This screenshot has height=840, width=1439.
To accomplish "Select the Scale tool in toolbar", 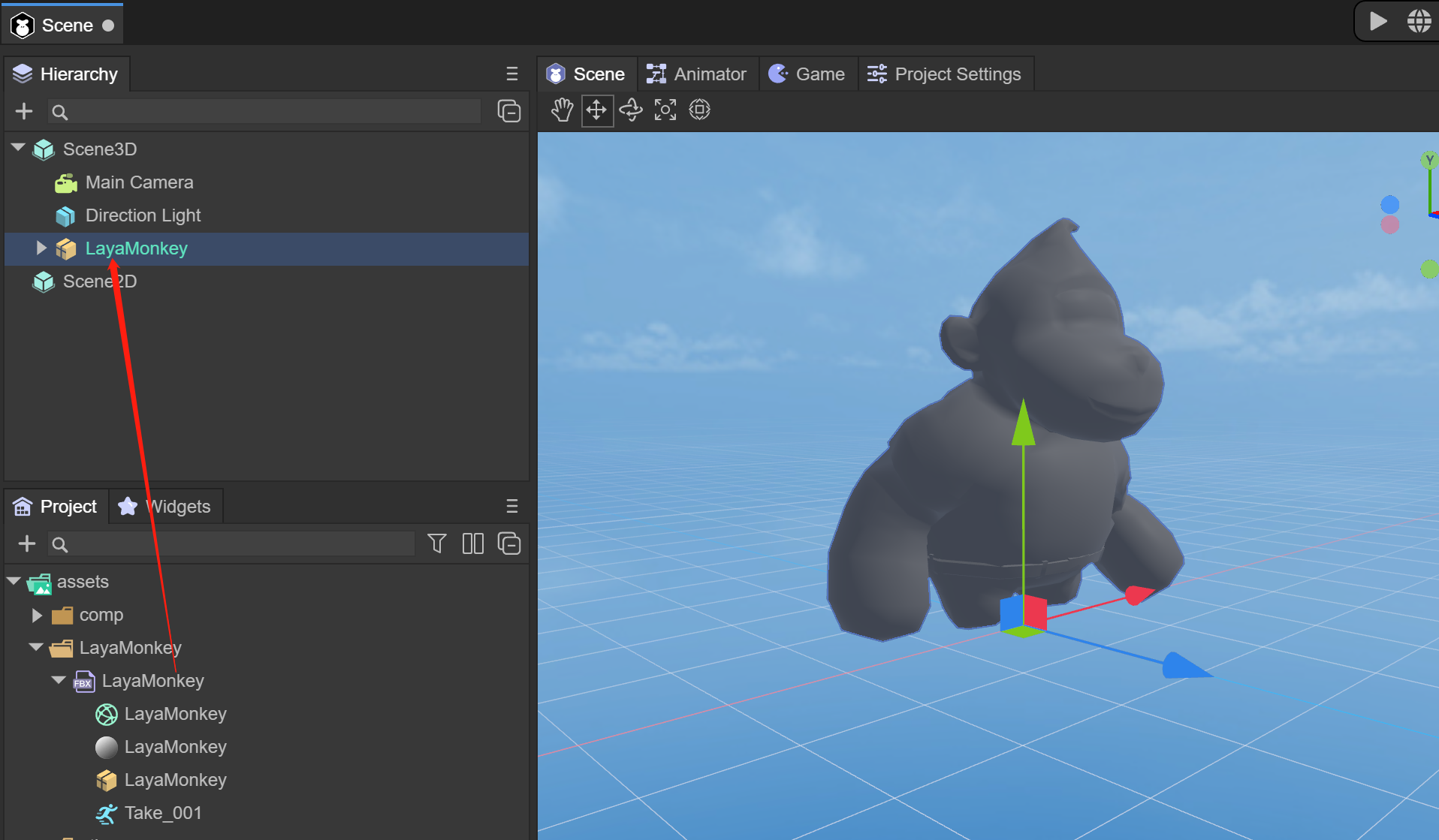I will [665, 110].
